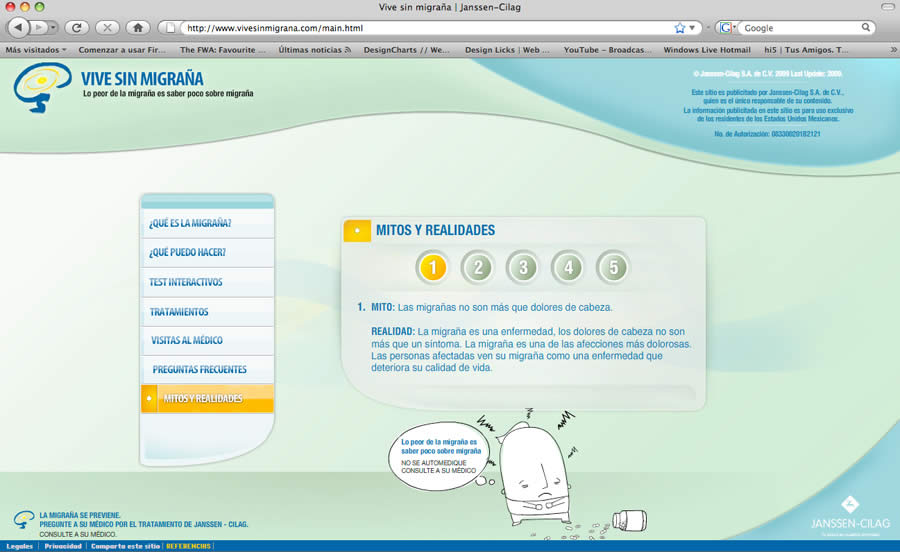Bookmark the page with the star icon
Image resolution: width=900 pixels, height=552 pixels.
[680, 28]
